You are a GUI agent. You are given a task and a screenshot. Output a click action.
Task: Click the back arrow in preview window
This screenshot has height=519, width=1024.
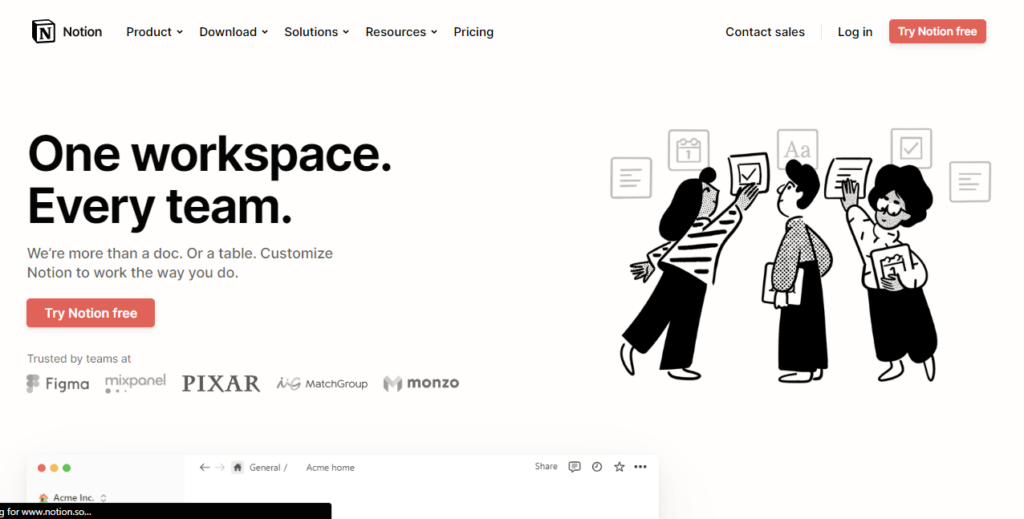(x=204, y=467)
